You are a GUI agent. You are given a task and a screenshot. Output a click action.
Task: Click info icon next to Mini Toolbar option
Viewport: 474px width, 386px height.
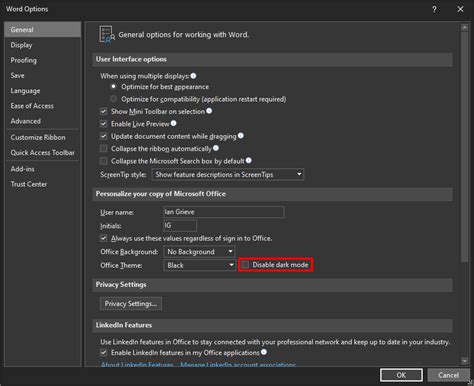[x=209, y=111]
